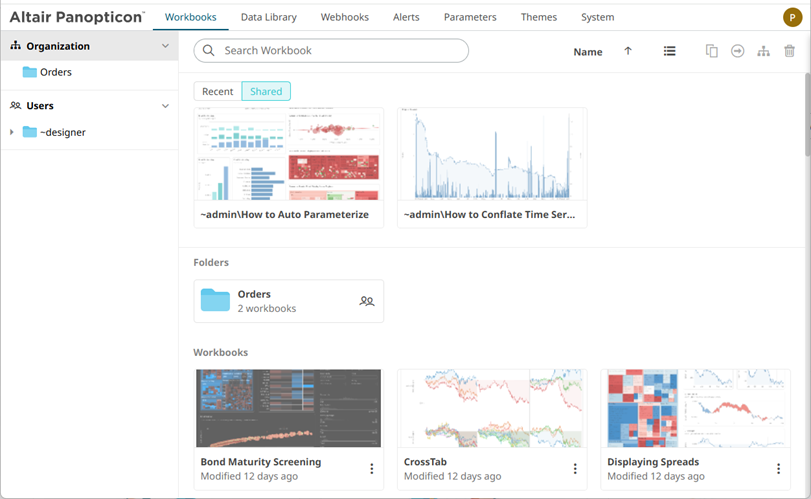Viewport: 811px width, 499px height.
Task: Open the Orders folder card title
Action: click(x=254, y=294)
